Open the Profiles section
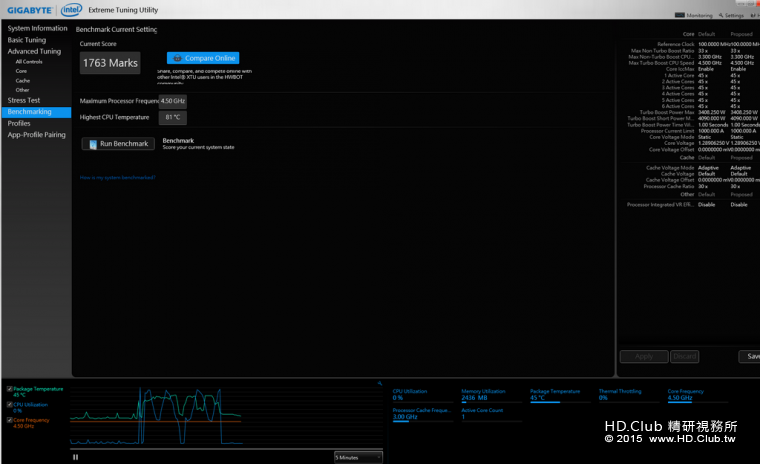The height and width of the screenshot is (464, 760). [19, 124]
